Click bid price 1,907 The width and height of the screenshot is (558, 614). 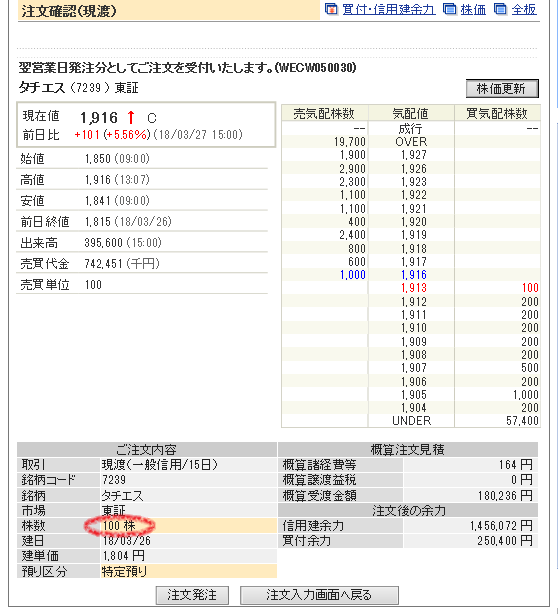click(x=414, y=368)
